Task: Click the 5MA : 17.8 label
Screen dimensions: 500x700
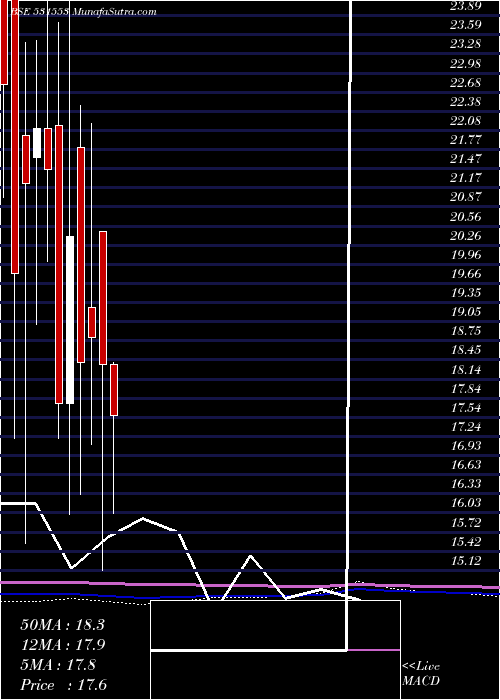Action: pos(58,665)
